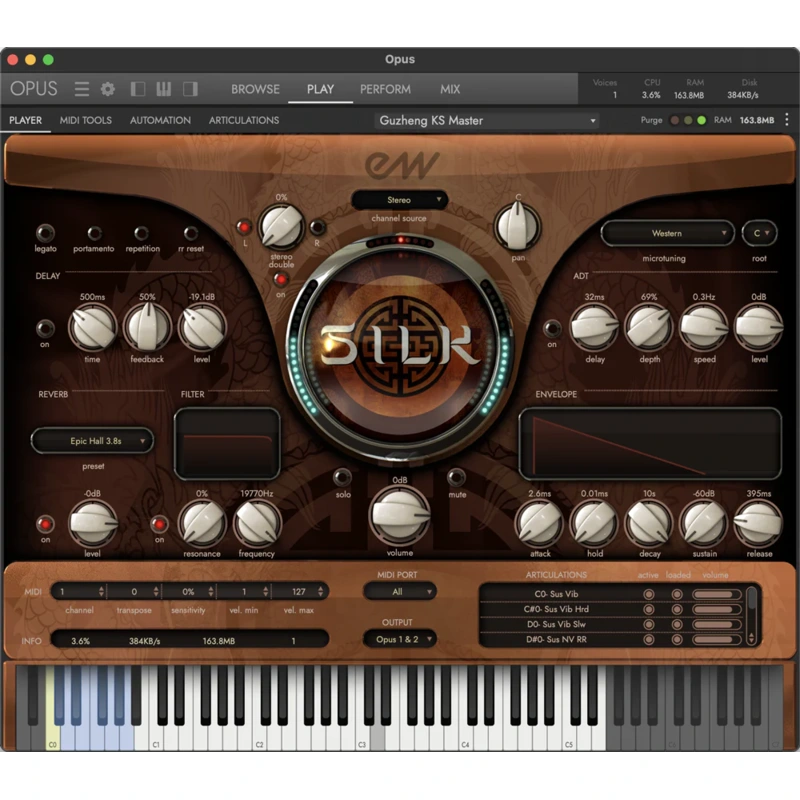This screenshot has height=800, width=800.
Task: Click the solo button above volume
Action: [x=342, y=477]
